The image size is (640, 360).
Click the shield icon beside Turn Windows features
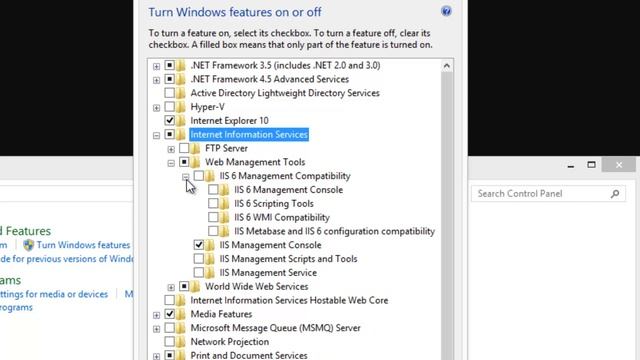coord(28,245)
